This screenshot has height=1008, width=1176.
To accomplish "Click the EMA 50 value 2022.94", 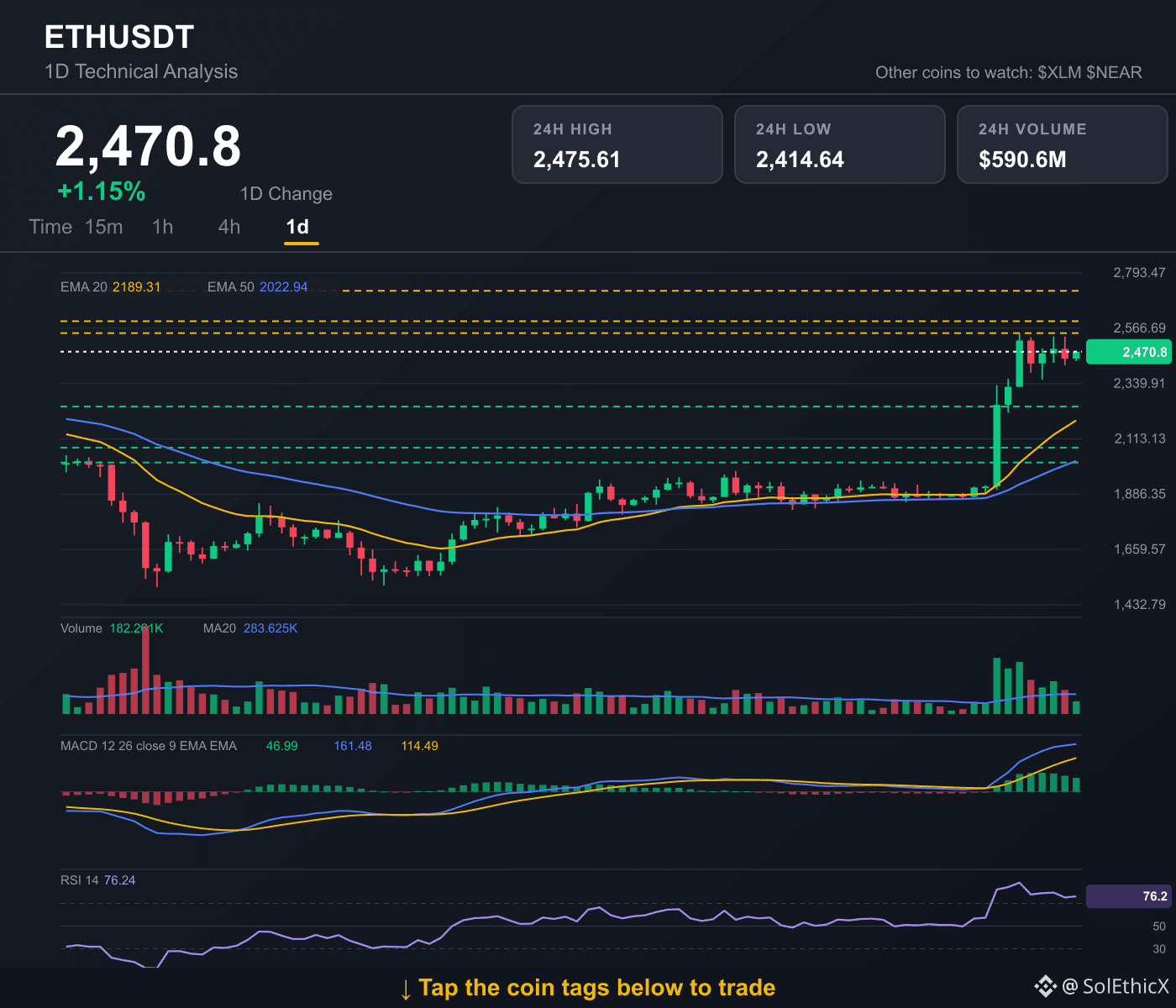I will pos(284,287).
